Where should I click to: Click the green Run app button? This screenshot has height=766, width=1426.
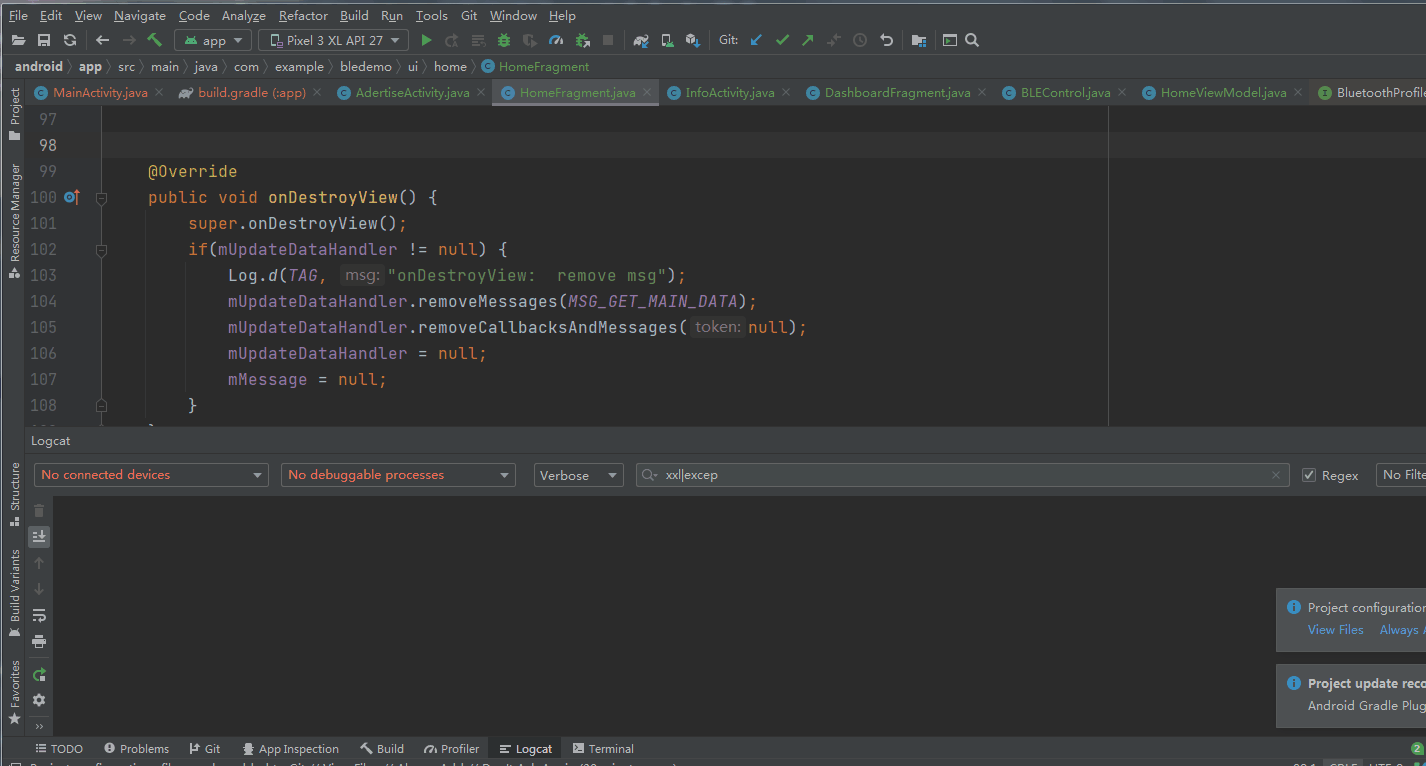pos(426,40)
